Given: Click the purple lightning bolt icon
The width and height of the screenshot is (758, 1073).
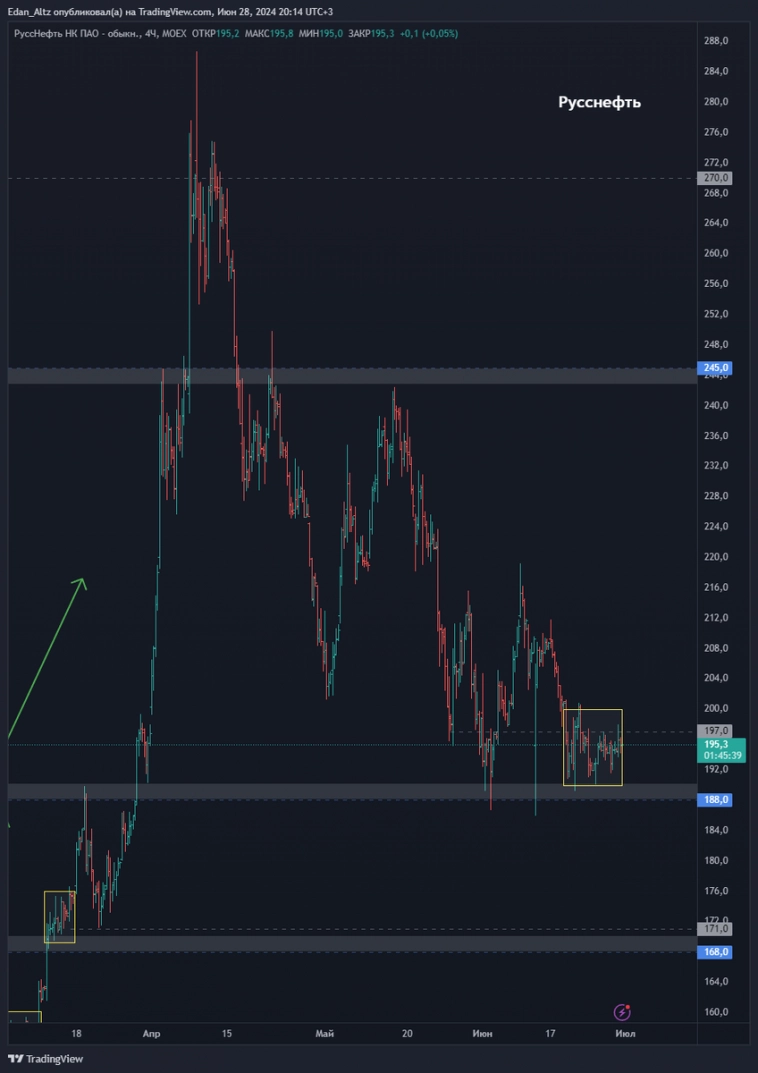Looking at the screenshot, I should (623, 1011).
